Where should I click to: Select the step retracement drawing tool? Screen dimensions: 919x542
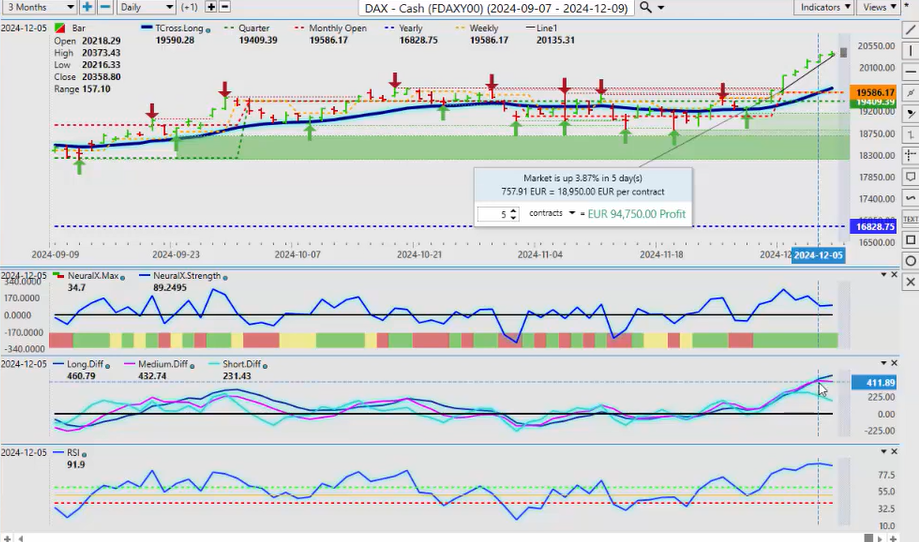pyautogui.click(x=910, y=135)
